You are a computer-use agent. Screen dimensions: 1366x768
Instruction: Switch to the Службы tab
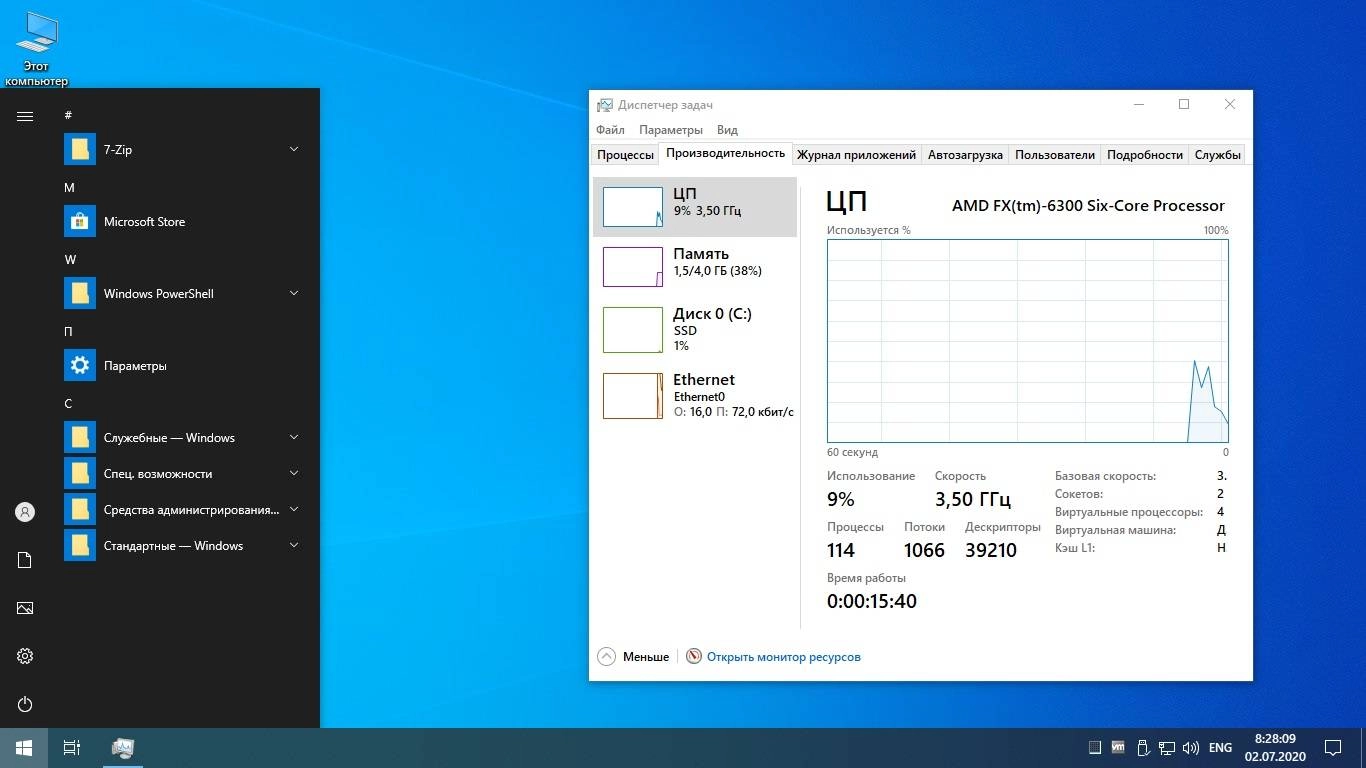point(1218,155)
